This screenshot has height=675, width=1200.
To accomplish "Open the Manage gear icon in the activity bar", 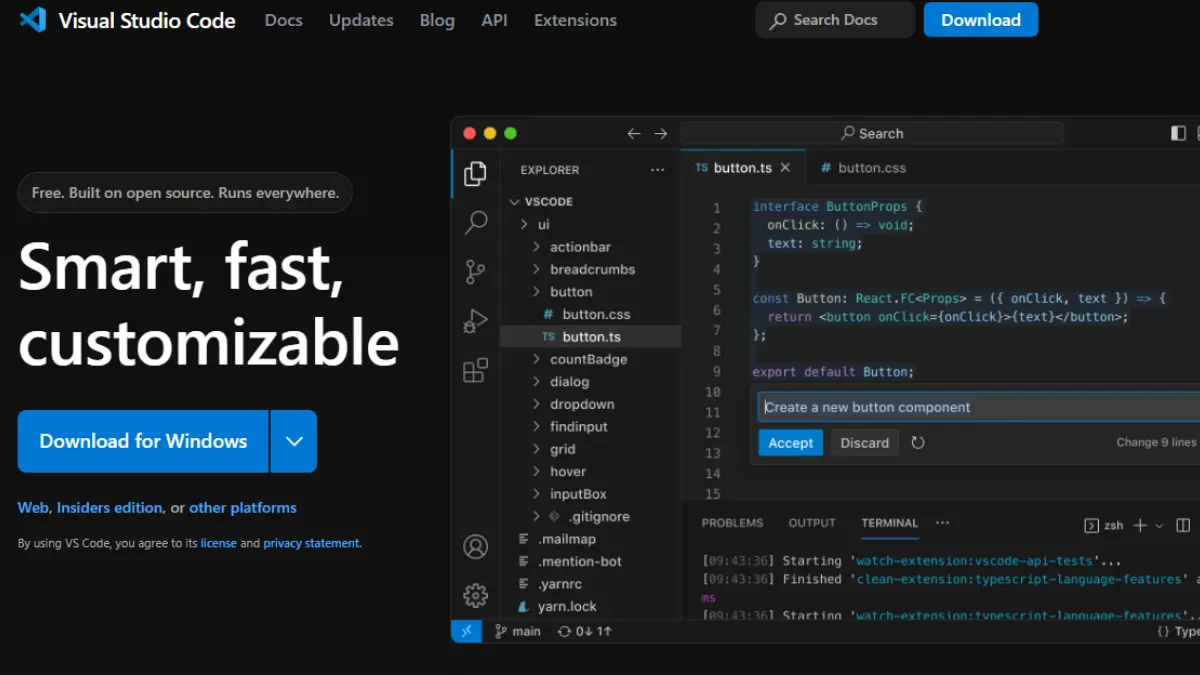I will click(476, 595).
